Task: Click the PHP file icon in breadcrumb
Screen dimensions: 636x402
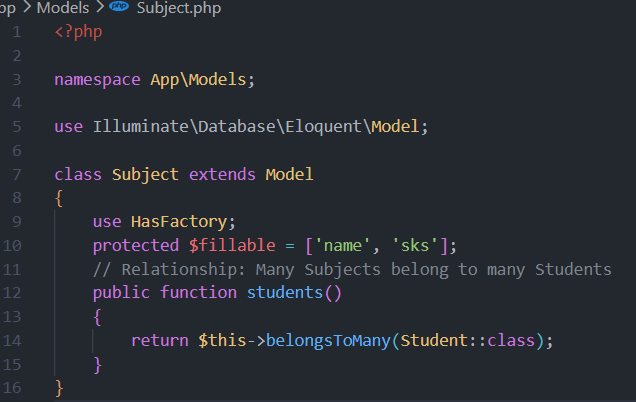Action: click(x=119, y=6)
